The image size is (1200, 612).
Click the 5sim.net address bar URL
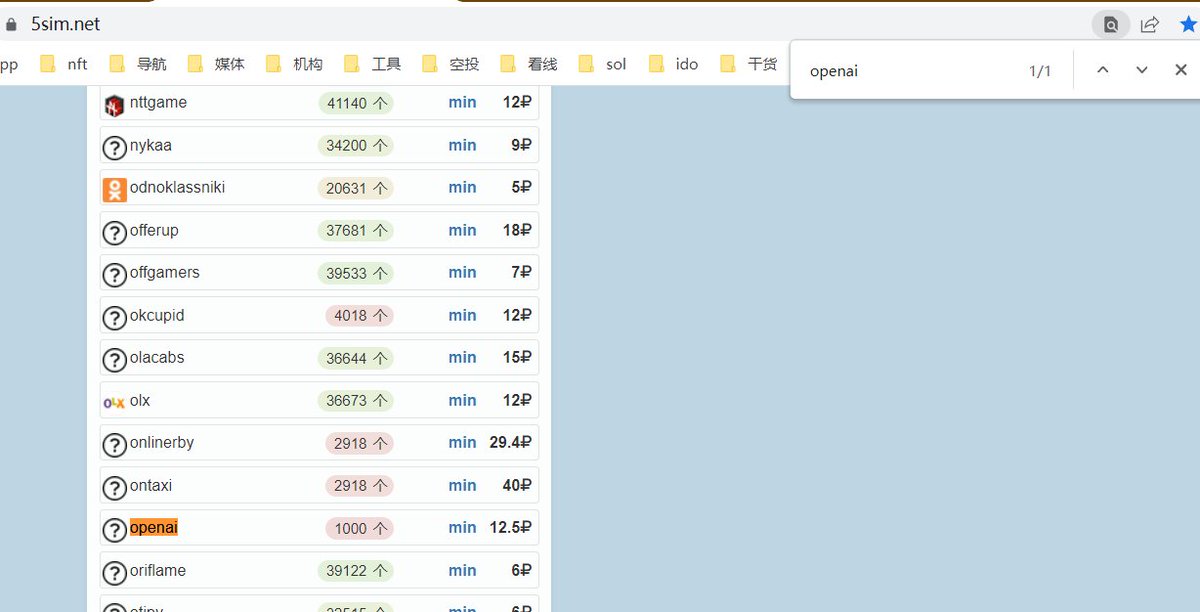tap(66, 24)
